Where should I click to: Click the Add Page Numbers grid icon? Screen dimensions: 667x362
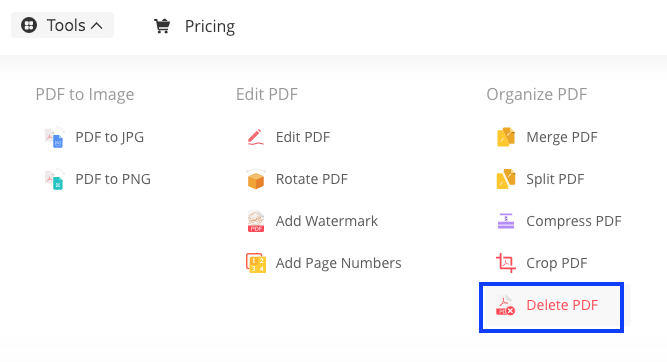click(x=256, y=263)
